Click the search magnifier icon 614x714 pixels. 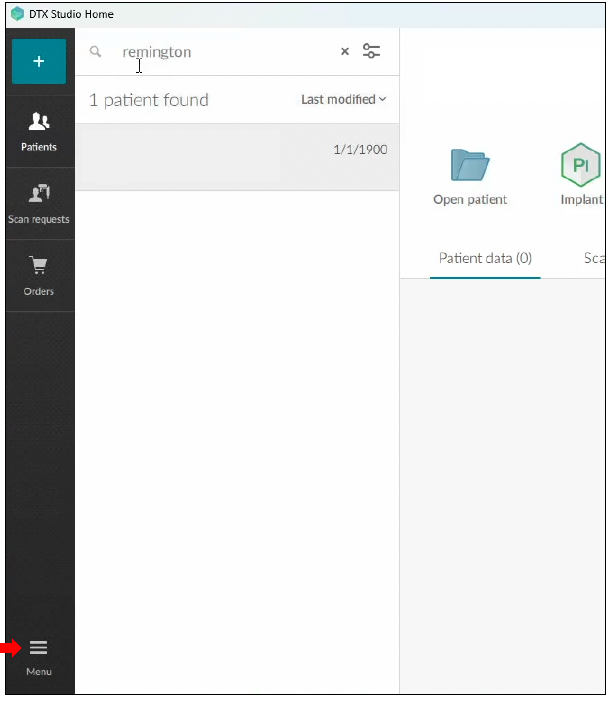[95, 51]
